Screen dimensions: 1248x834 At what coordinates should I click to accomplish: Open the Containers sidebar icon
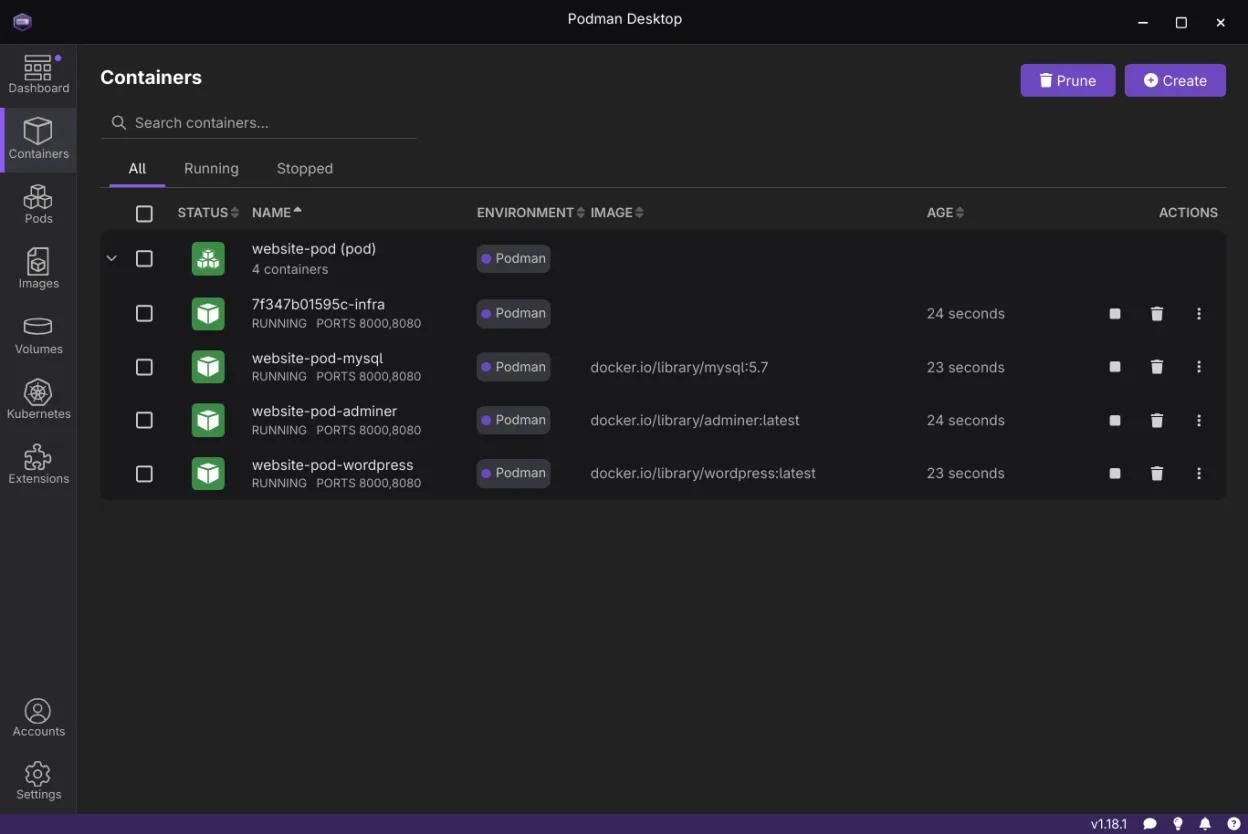coord(38,140)
